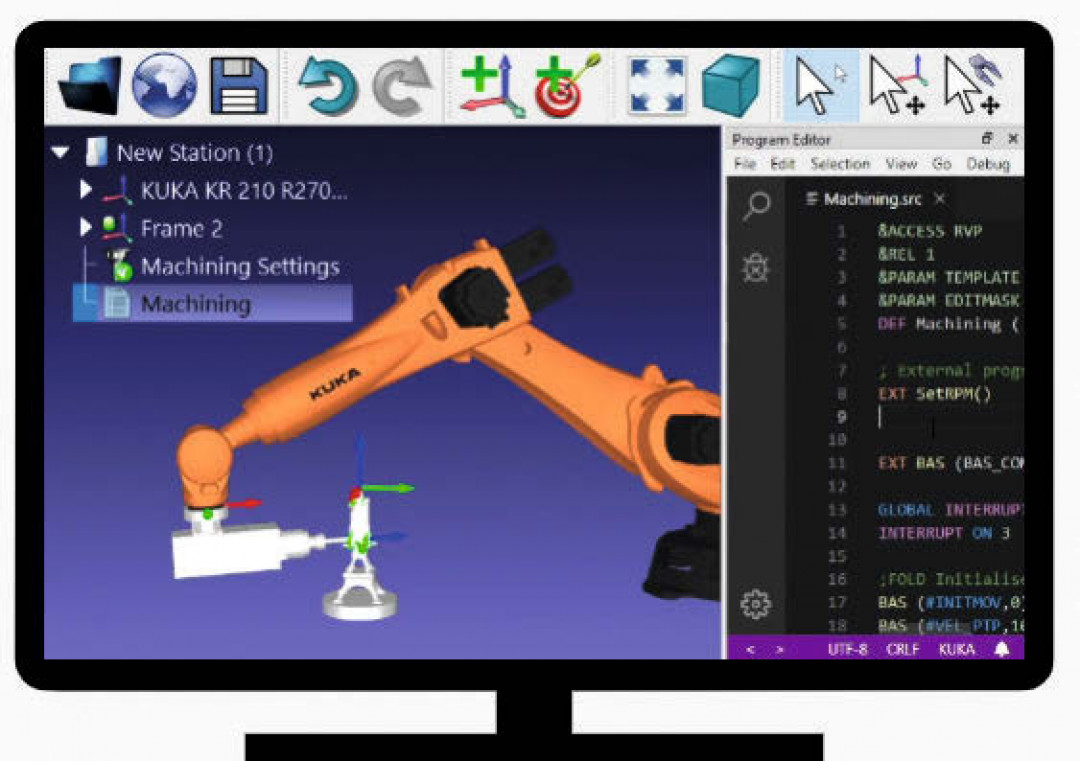Image resolution: width=1080 pixels, height=761 pixels.
Task: Open file with the folder icon
Action: 90,85
